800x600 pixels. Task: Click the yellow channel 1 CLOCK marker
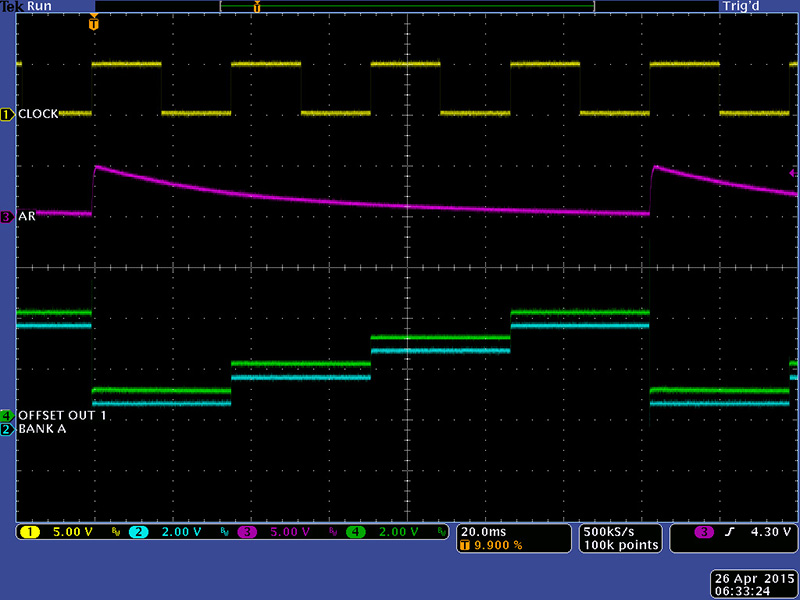pyautogui.click(x=7, y=115)
